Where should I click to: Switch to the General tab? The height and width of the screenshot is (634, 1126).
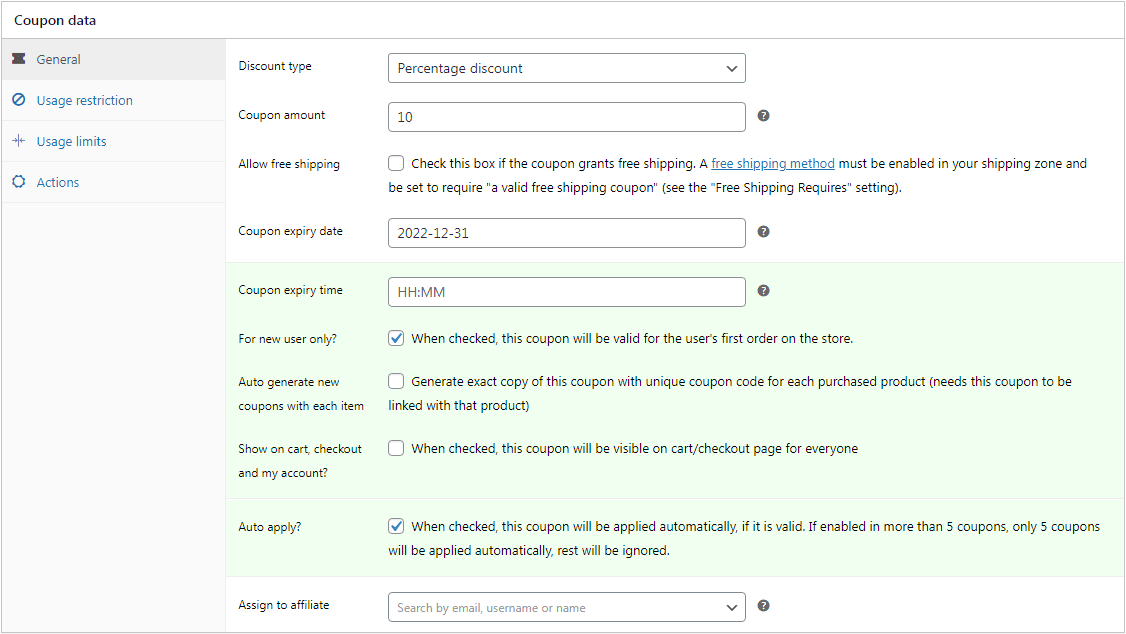pyautogui.click(x=113, y=59)
